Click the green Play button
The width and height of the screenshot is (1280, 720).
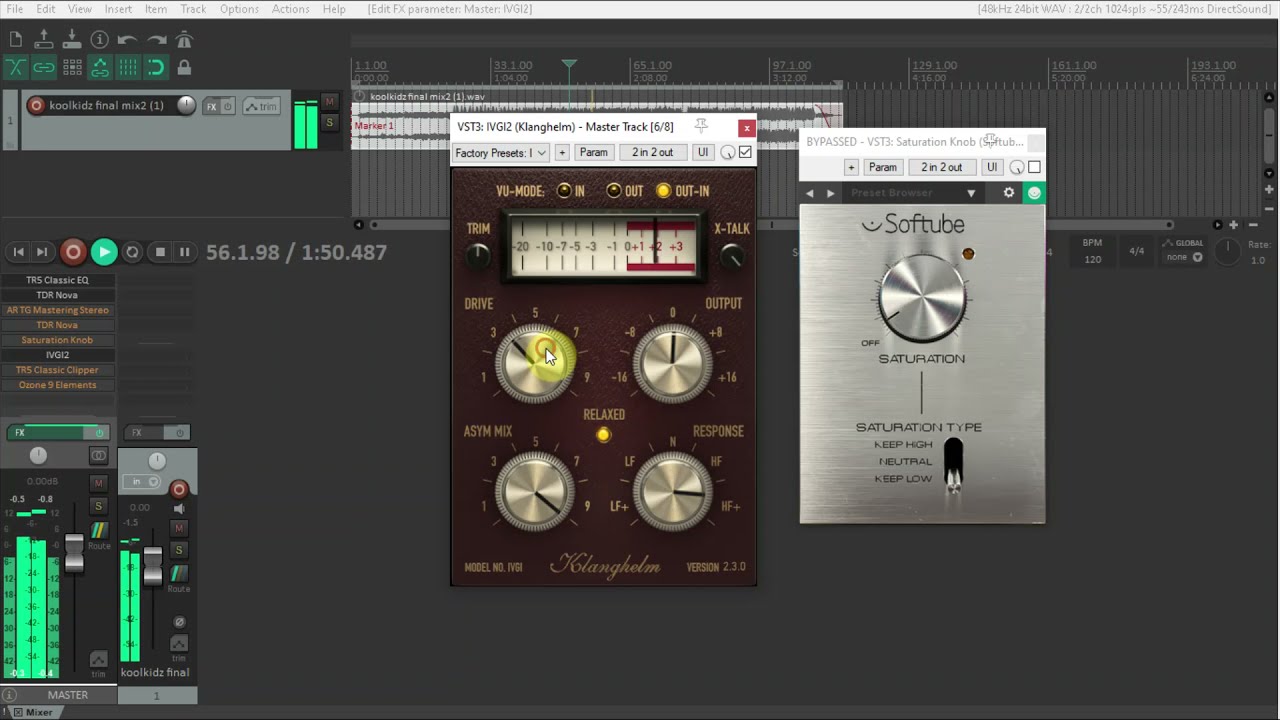[104, 252]
